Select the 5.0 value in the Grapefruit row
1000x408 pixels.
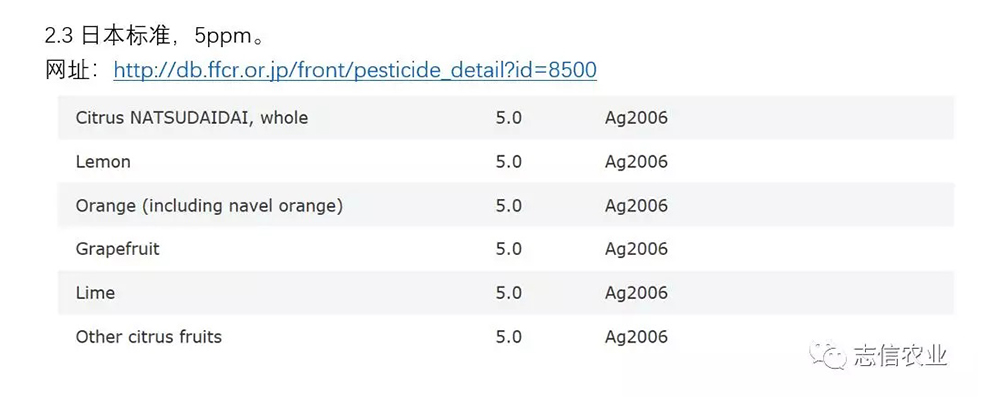(x=509, y=249)
